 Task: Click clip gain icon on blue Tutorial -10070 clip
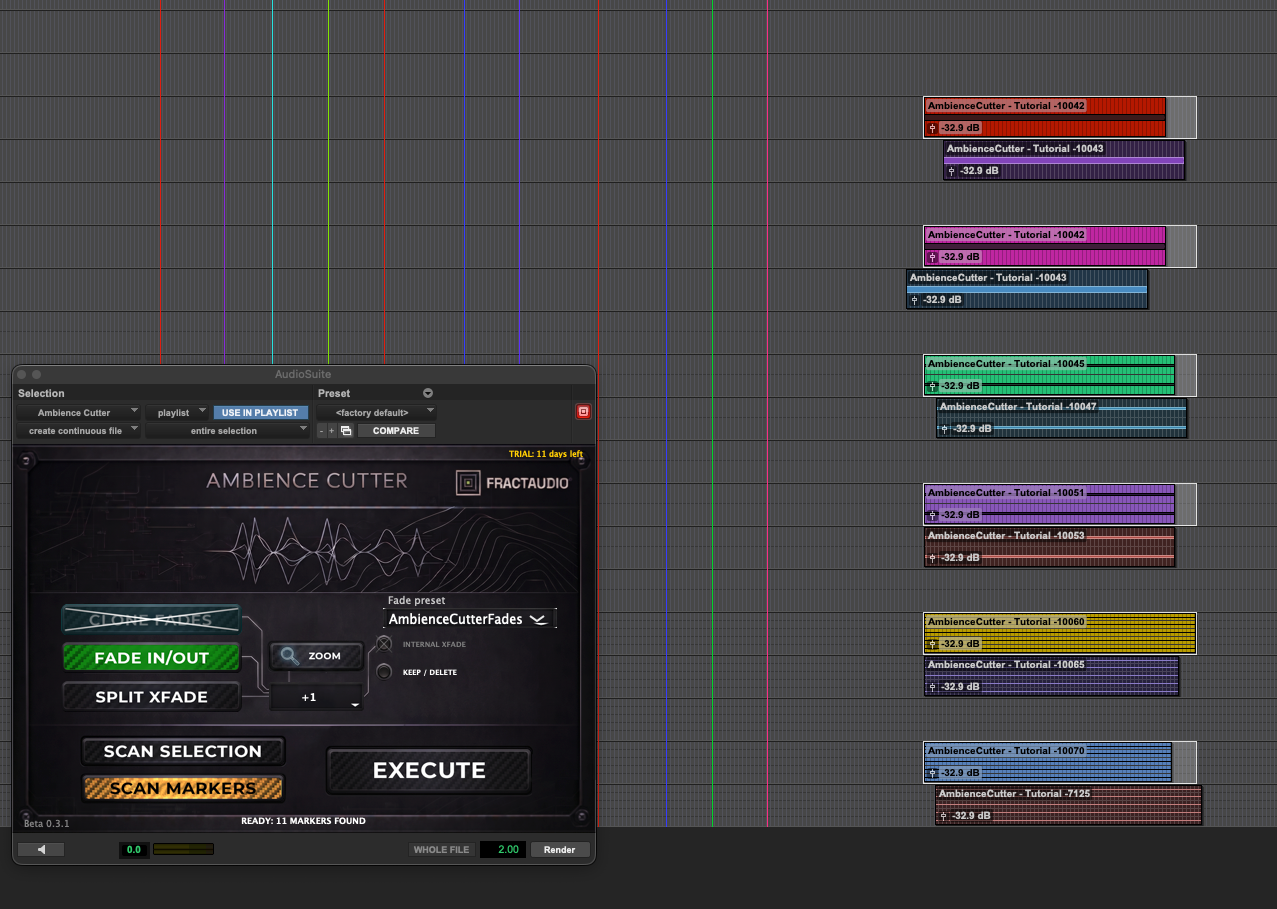[932, 773]
